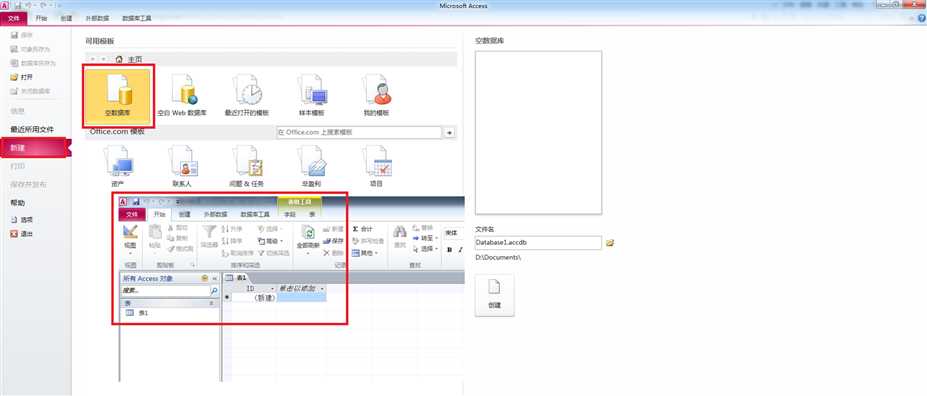
Task: Click the Create (创建) button under the file name
Action: pyautogui.click(x=494, y=295)
